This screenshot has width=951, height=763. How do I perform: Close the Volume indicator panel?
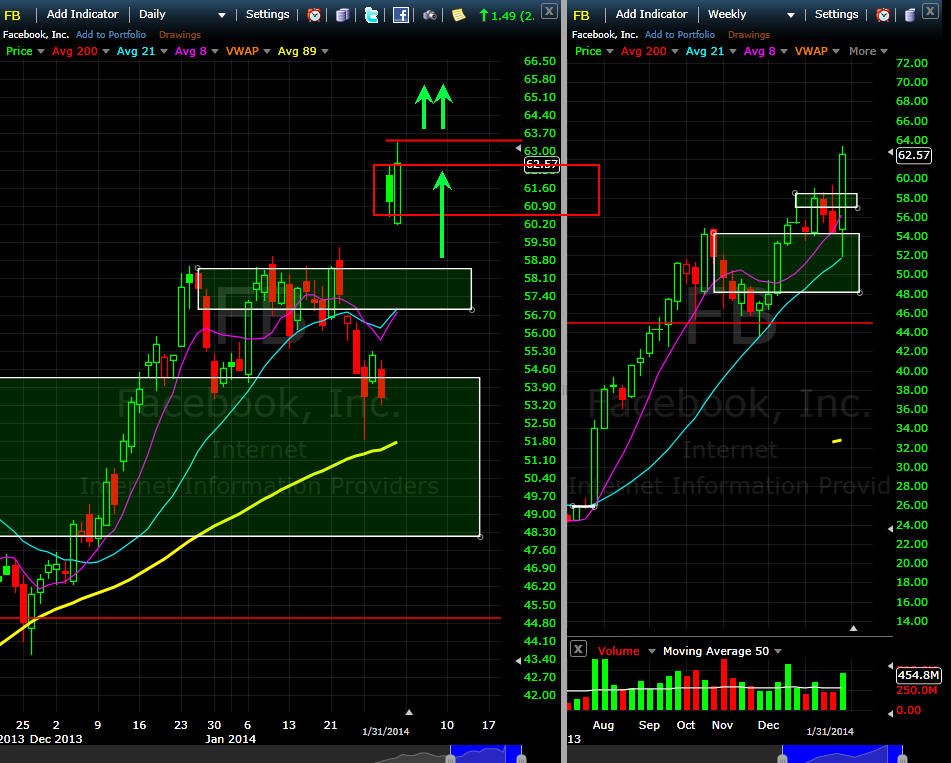pos(578,649)
